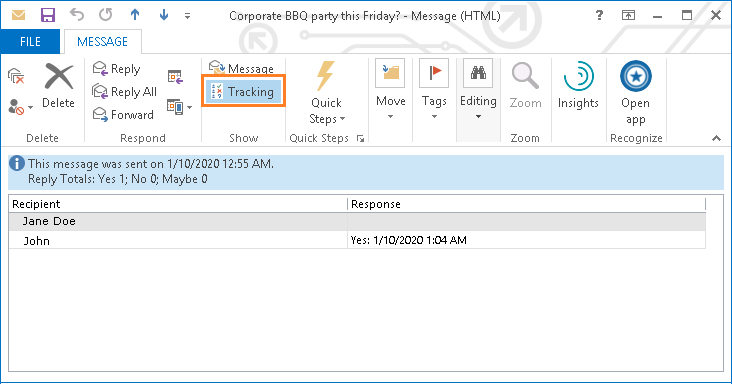Screen dimensions: 732x384
Task: Undo the last action
Action: pos(77,15)
